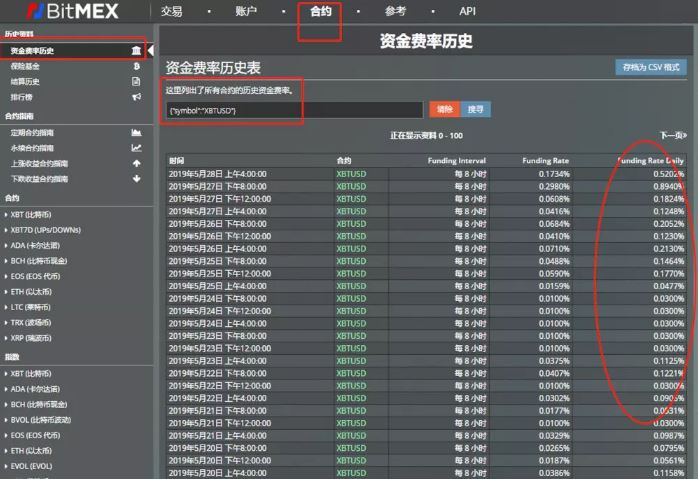Click the 0.0375% funding rate cell

(554, 361)
